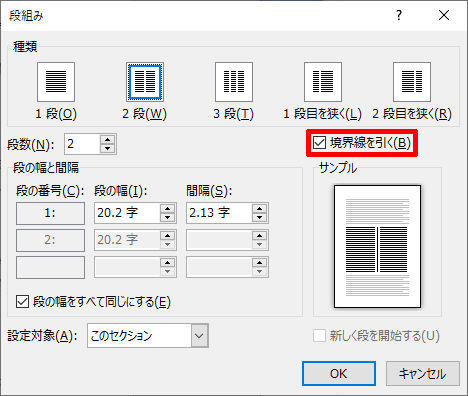Screen dimensions: 468x396
Task: Toggle 段の幅をすべて同じにする checkbox
Action: tap(22, 302)
